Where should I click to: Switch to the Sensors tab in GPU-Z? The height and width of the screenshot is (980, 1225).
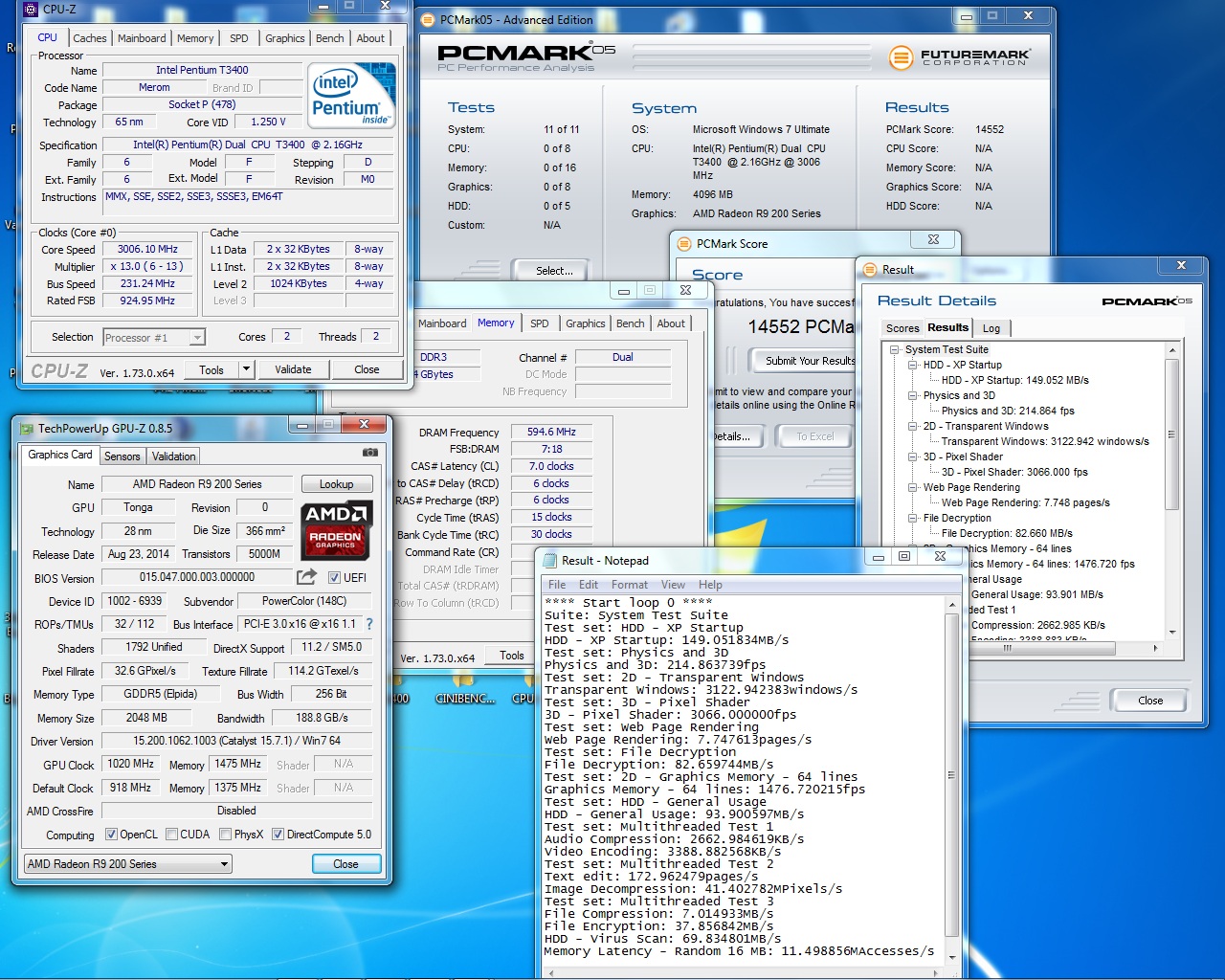tap(122, 457)
